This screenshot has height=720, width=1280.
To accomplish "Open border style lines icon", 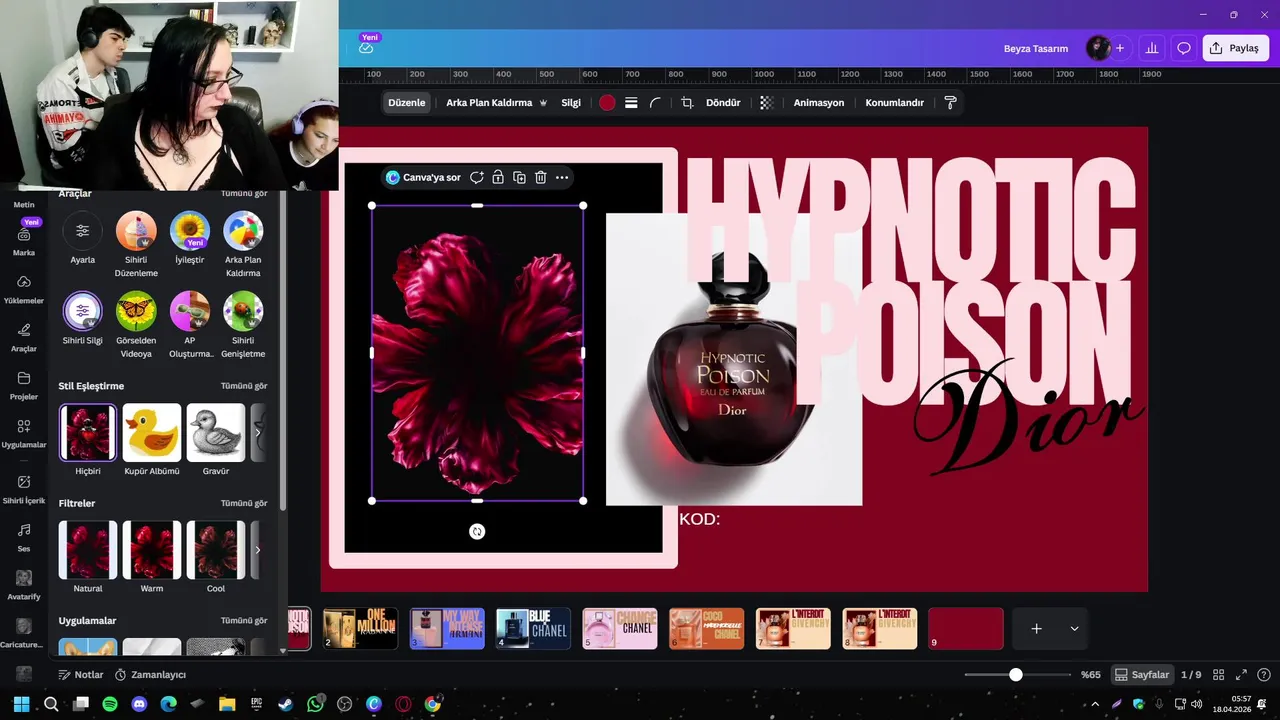I will (631, 102).
